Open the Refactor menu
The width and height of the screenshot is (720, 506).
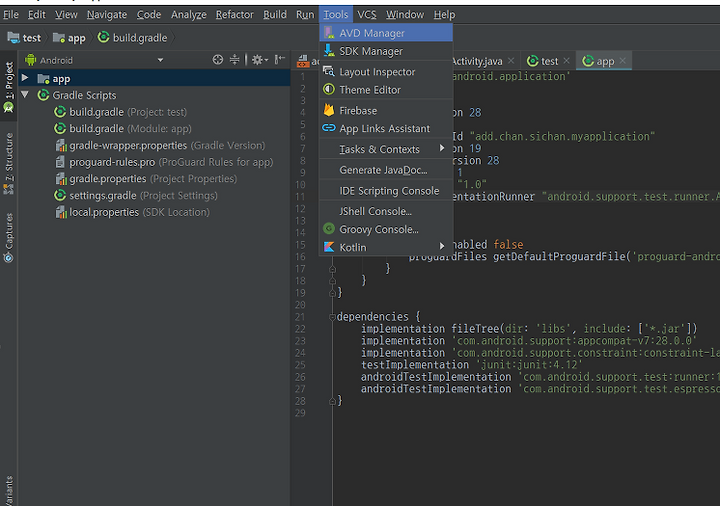click(x=235, y=15)
